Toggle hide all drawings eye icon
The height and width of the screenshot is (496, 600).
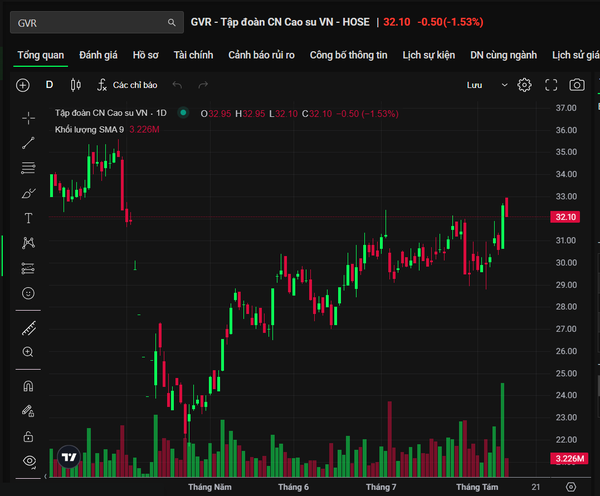click(x=29, y=461)
